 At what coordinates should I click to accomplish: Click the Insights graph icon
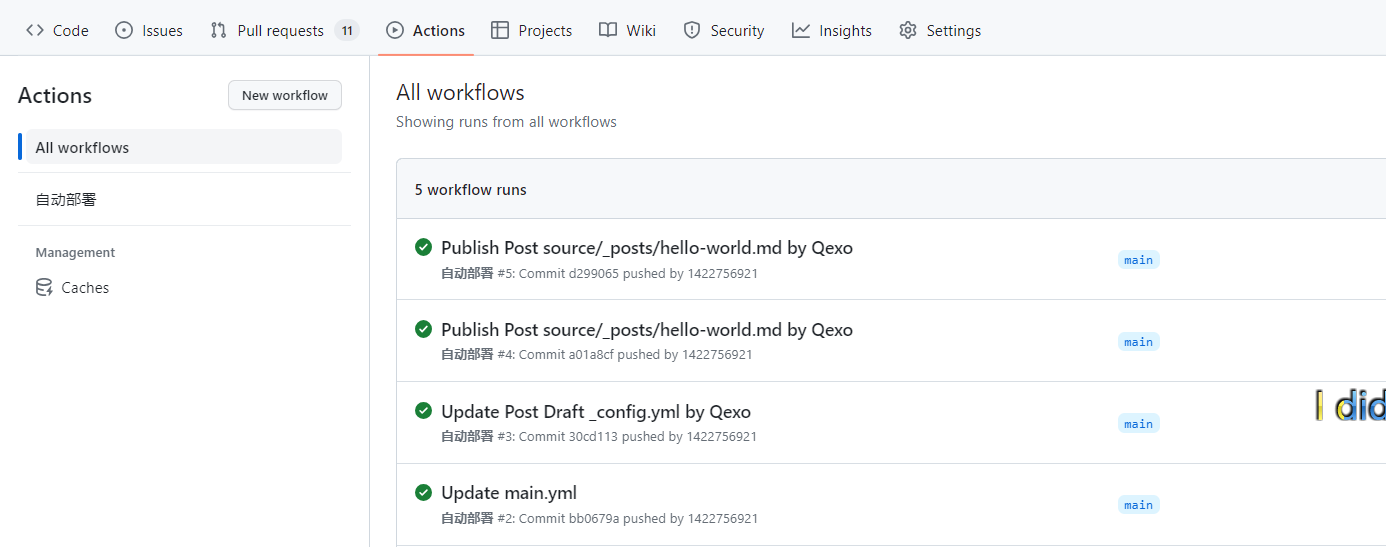click(x=801, y=30)
